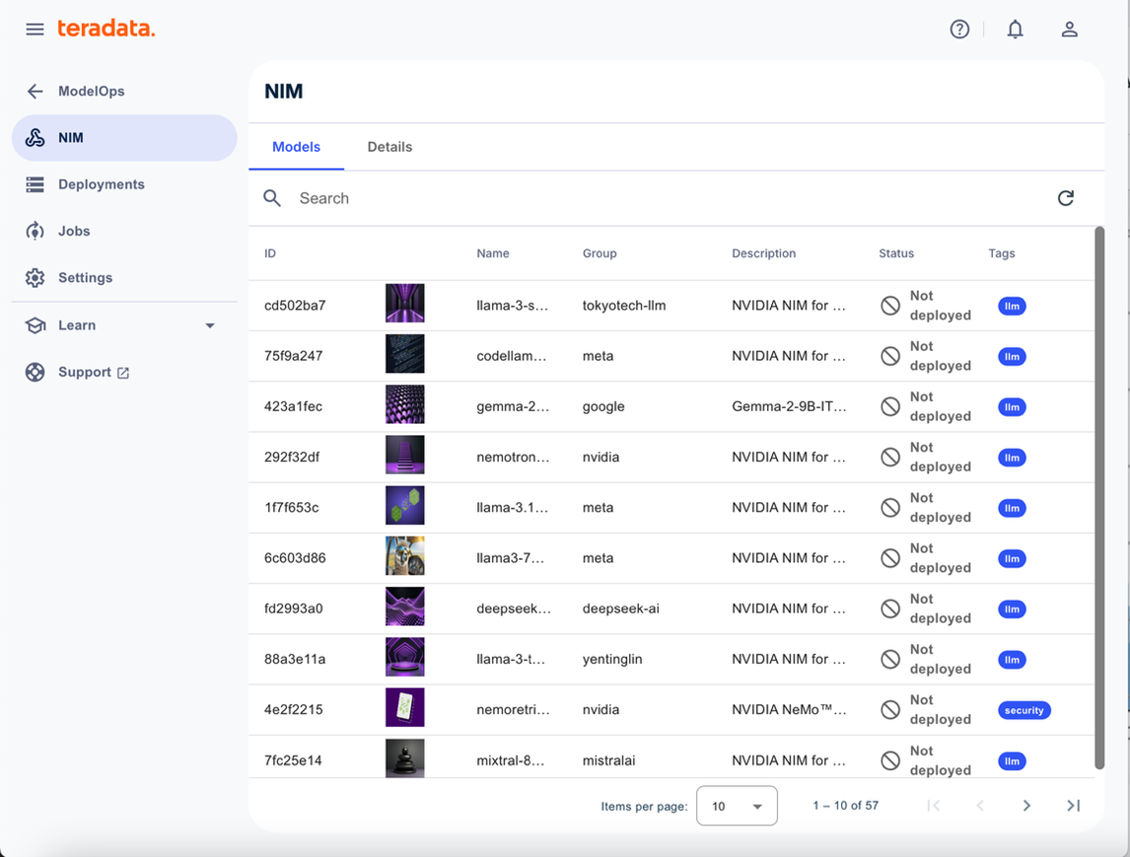Click the help question mark icon
The height and width of the screenshot is (857, 1130).
point(959,29)
